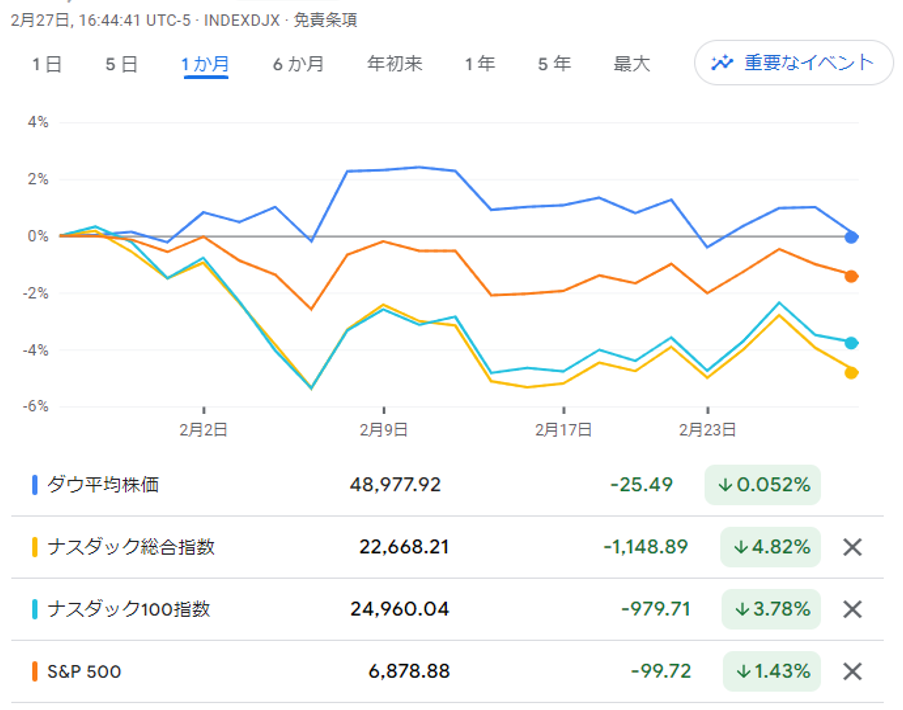Show the 5年 chart range
Image resolution: width=903 pixels, height=710 pixels.
tap(554, 64)
